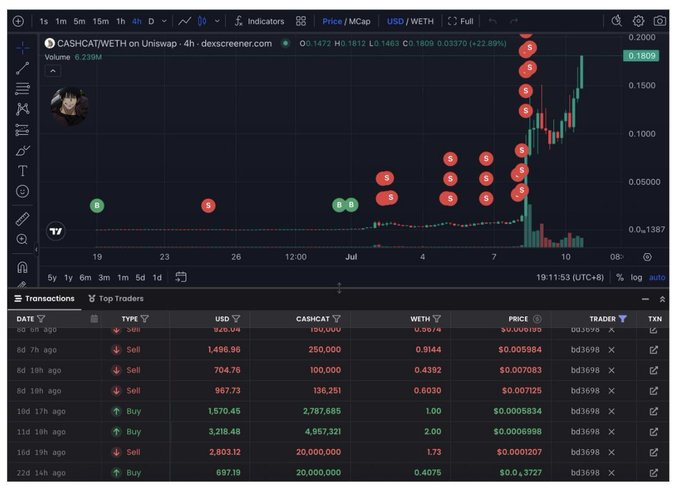Set interval to 1h
Screen dimensions: 680x490
[x=121, y=21]
